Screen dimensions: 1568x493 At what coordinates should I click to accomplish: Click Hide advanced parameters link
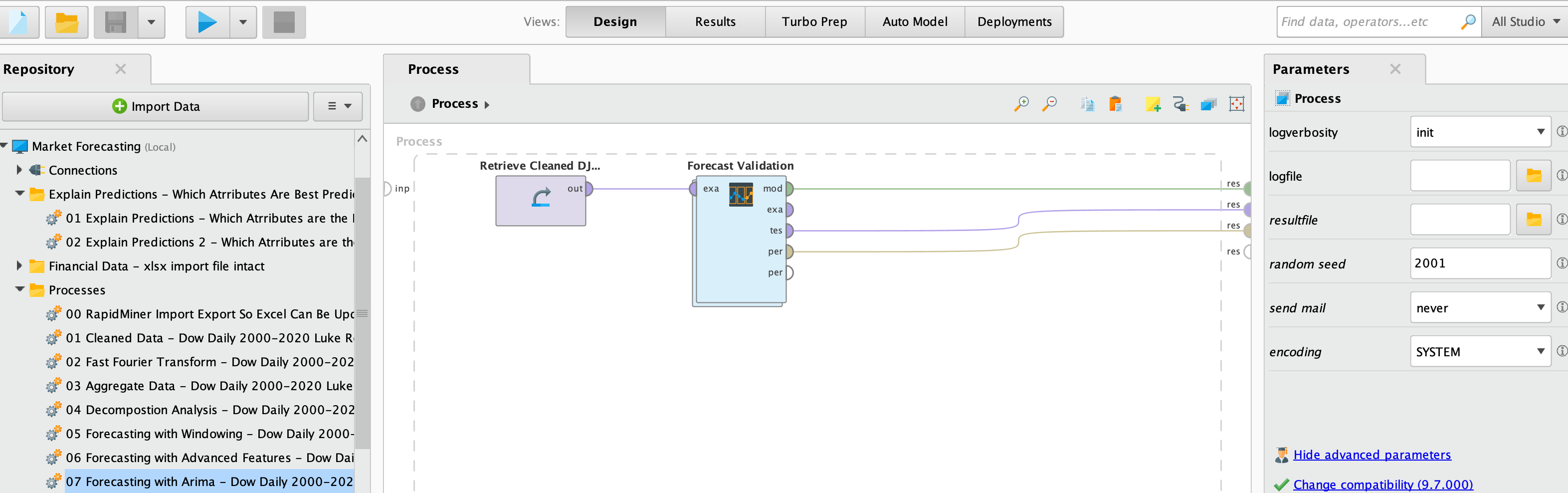1372,455
